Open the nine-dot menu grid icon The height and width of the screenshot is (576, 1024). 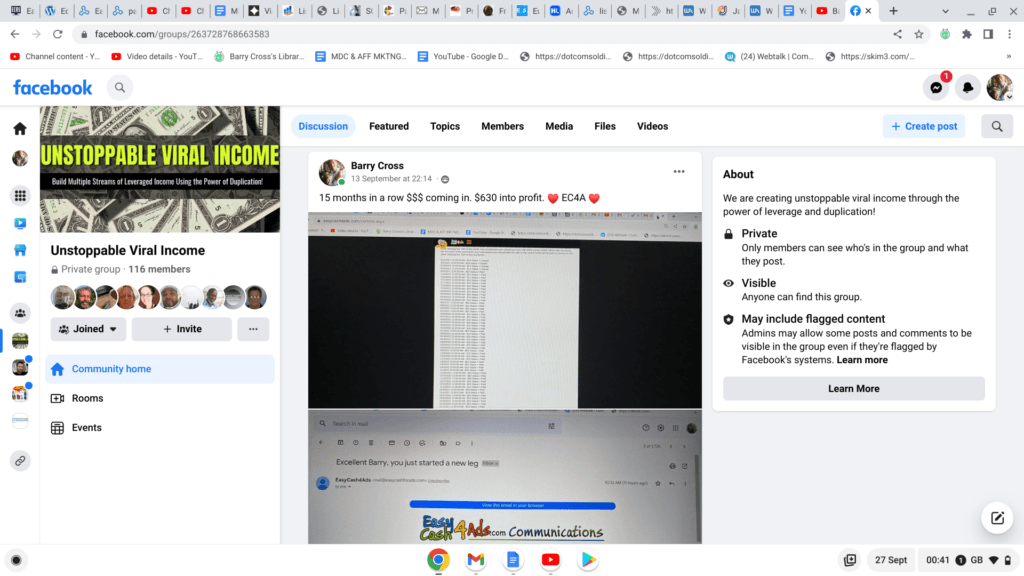pos(20,195)
